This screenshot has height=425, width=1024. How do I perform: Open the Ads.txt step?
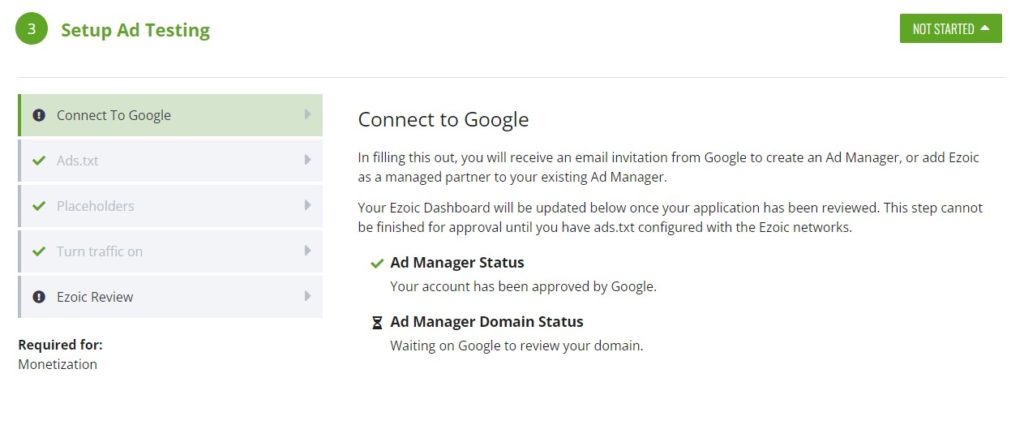click(x=170, y=161)
